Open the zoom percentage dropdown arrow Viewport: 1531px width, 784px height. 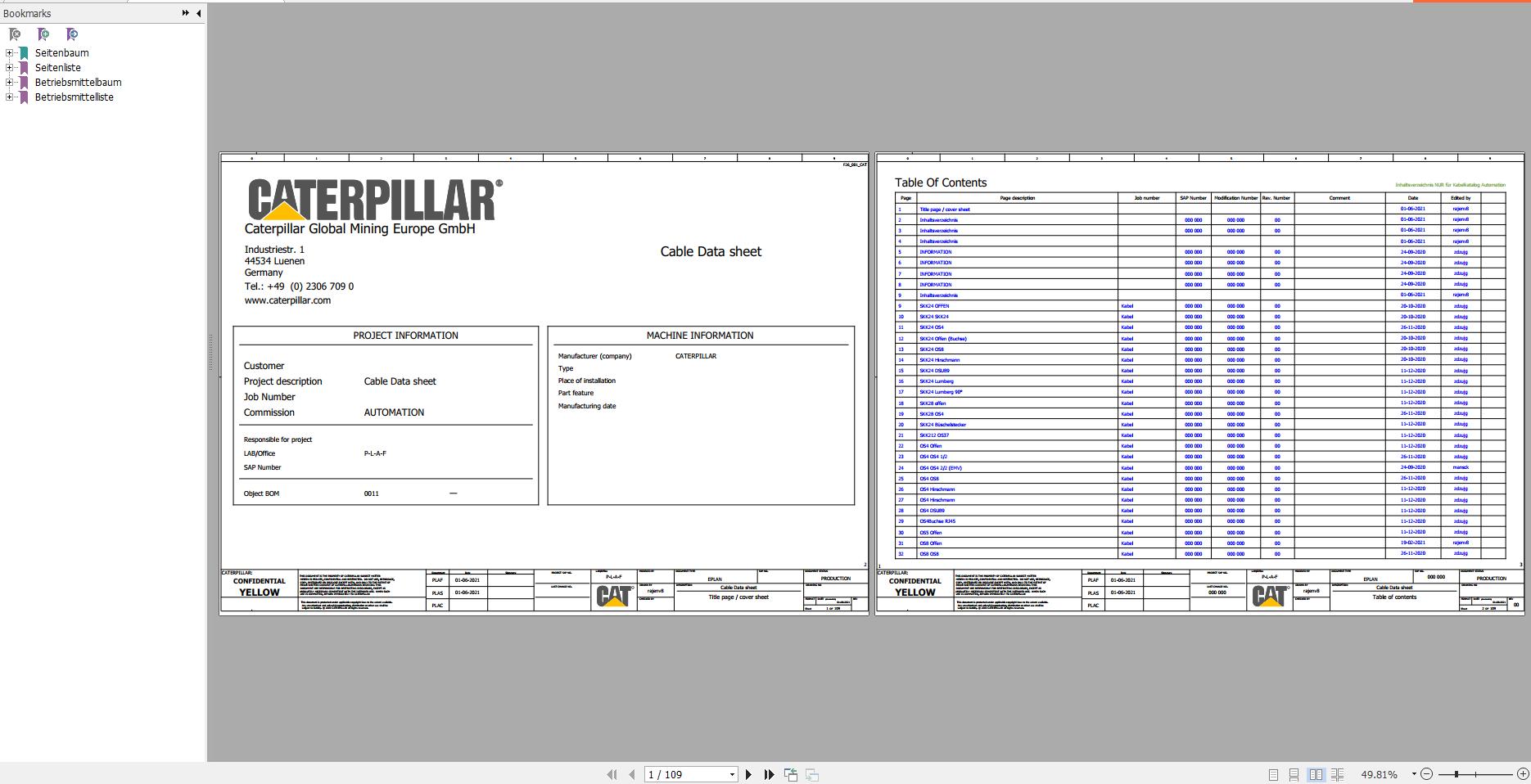click(1413, 774)
